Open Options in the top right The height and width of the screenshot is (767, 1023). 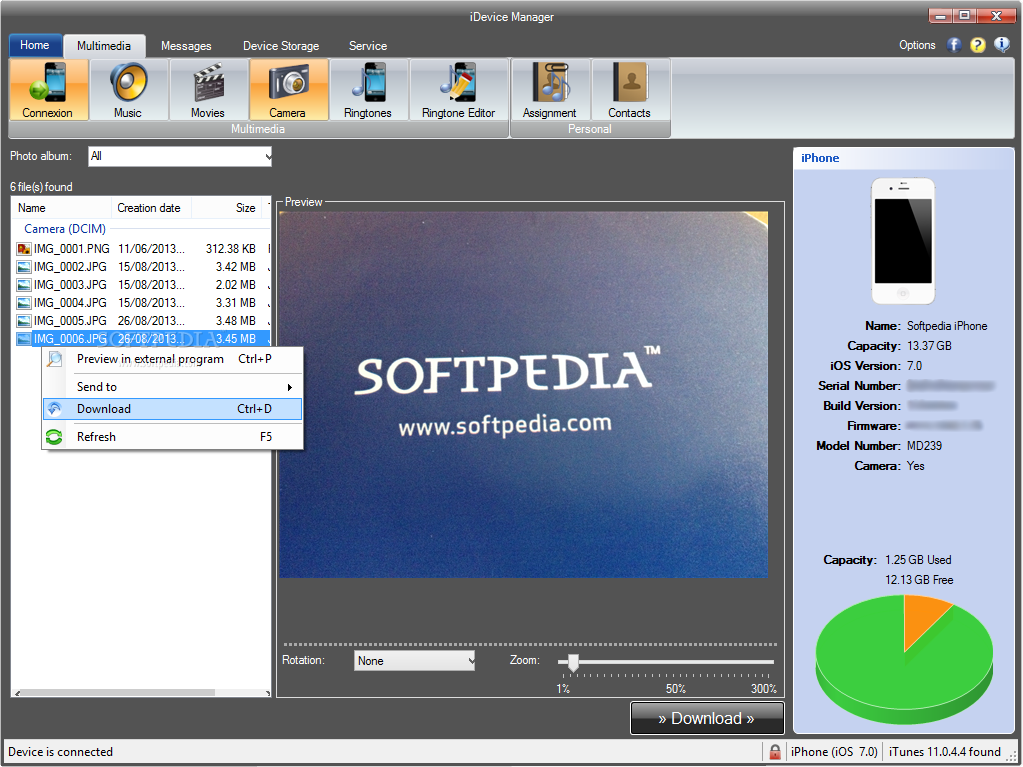[917, 45]
